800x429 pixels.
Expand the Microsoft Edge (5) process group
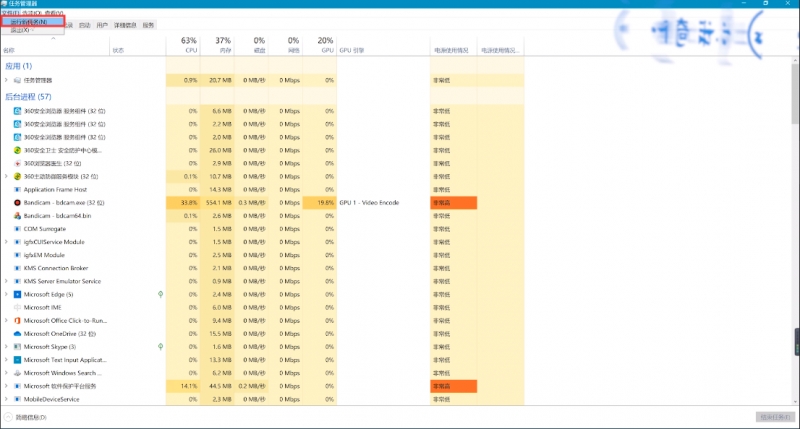pos(6,294)
